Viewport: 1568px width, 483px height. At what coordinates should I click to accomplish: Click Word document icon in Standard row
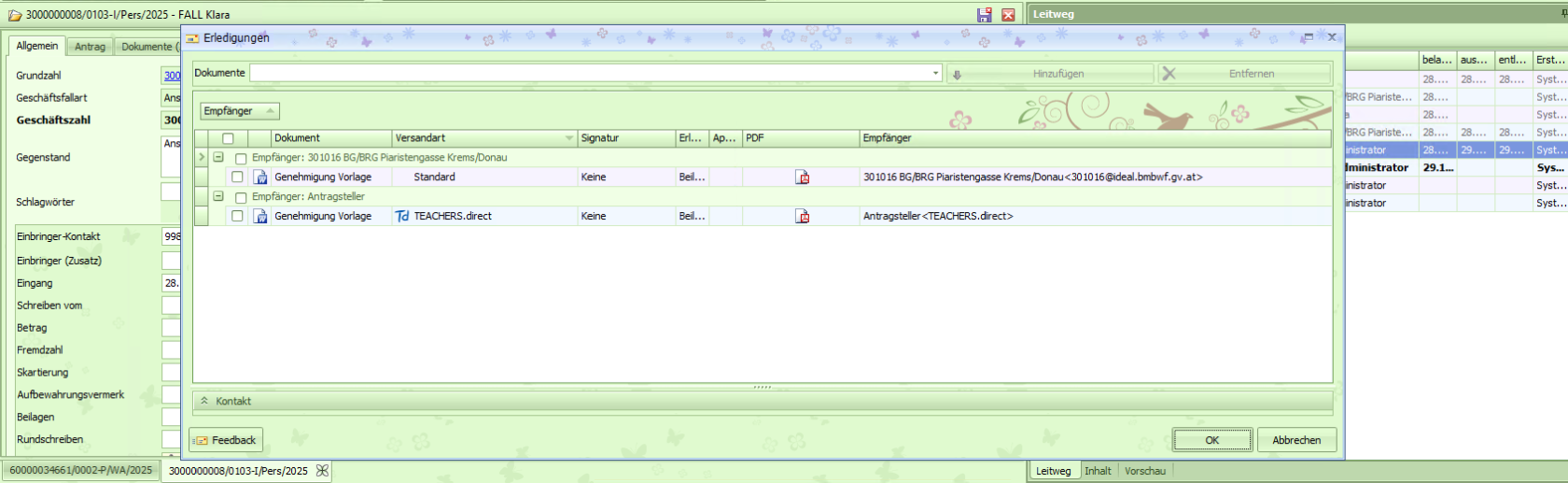pos(261,178)
